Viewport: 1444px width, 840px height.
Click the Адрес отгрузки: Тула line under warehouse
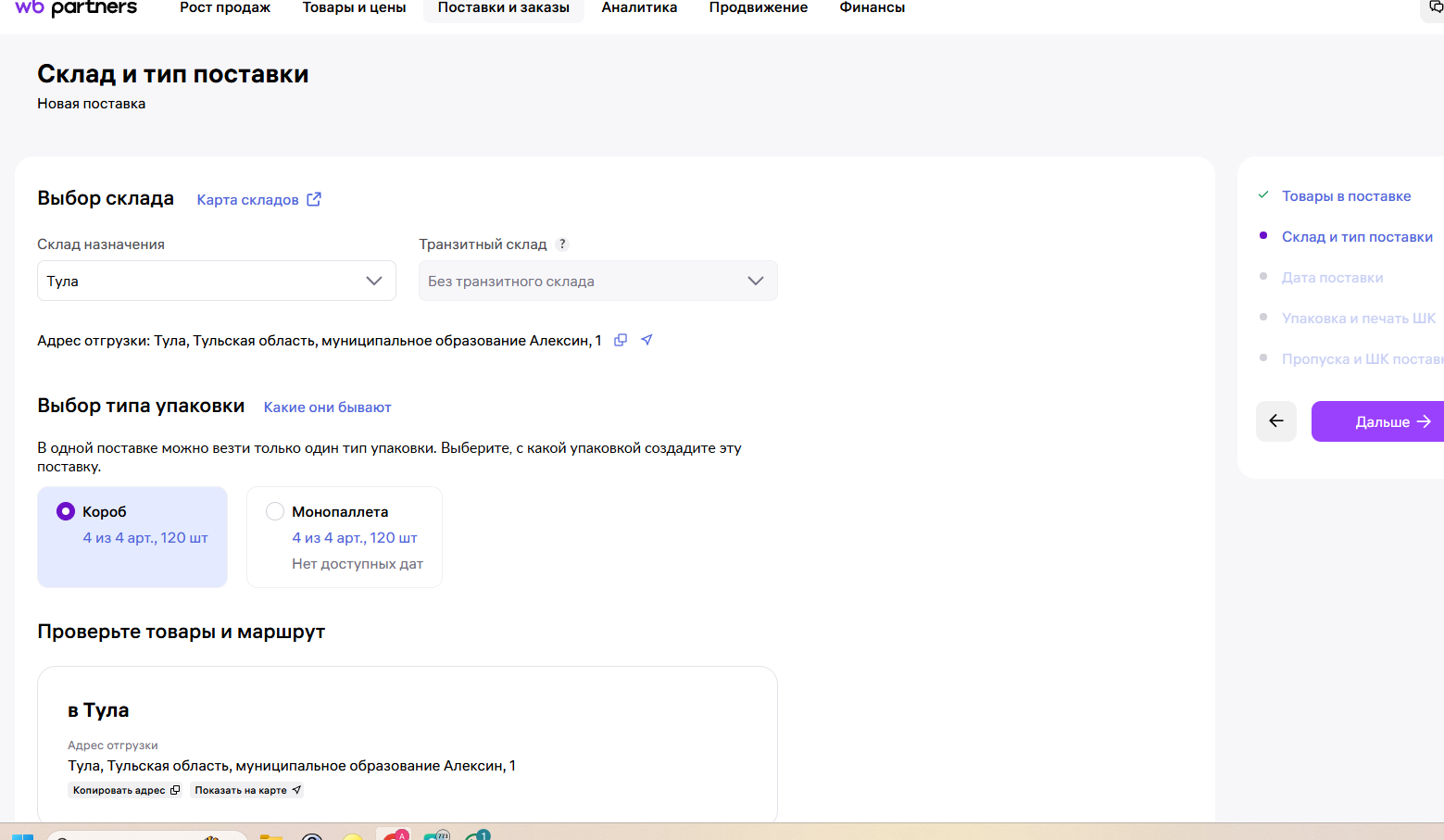[x=320, y=341]
